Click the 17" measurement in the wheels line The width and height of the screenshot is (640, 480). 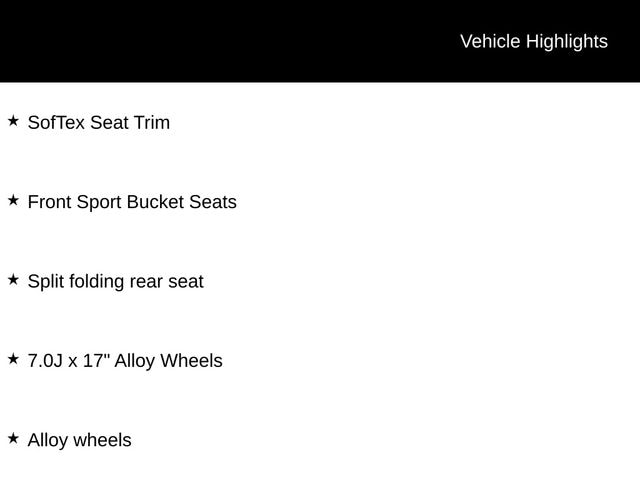[x=96, y=361]
